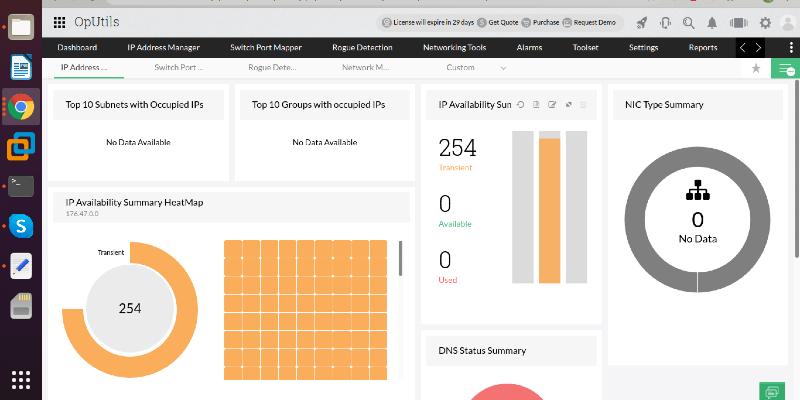Open the user profile avatar
Screen dimensions: 800x400
click(788, 23)
